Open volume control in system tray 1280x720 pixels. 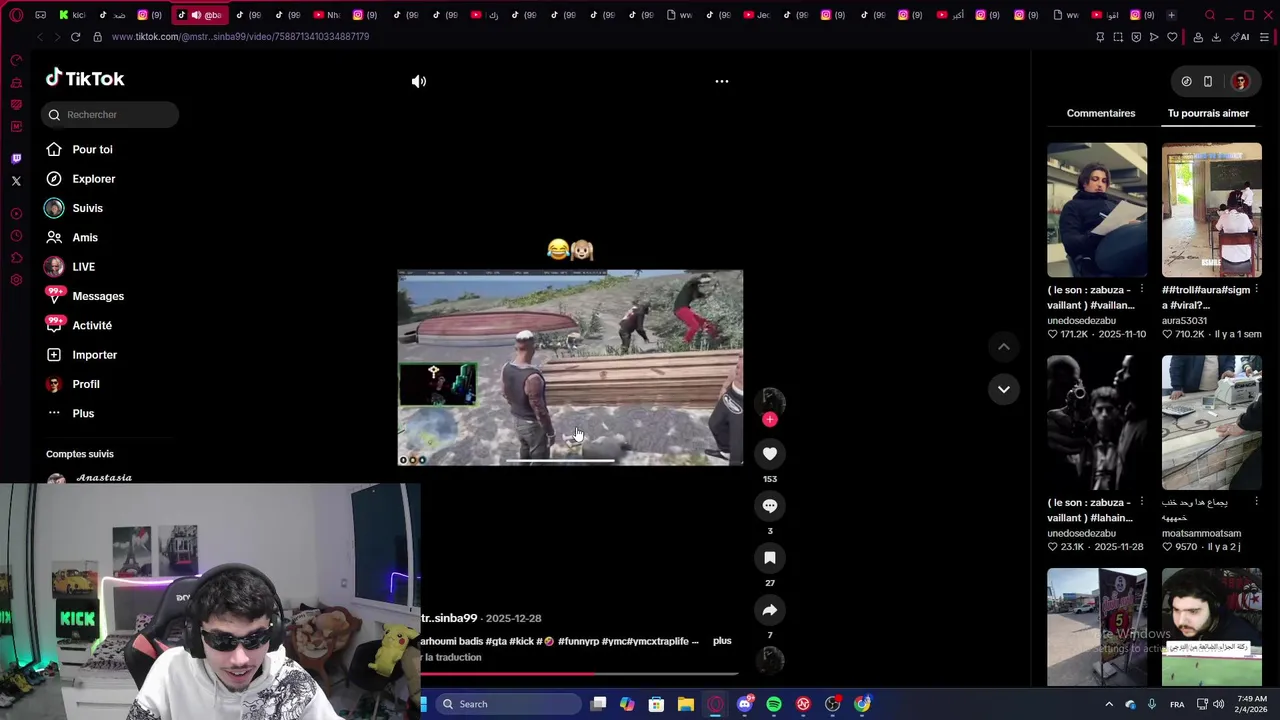pyautogui.click(x=1218, y=704)
